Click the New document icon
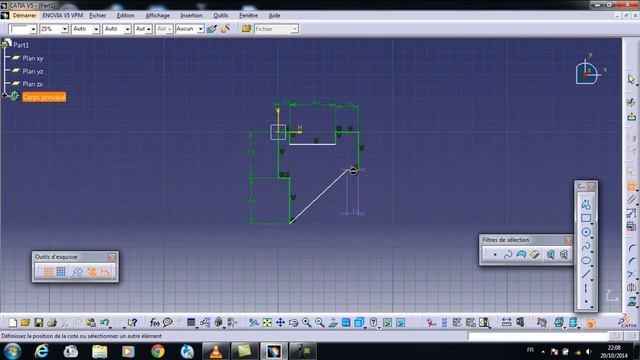 pos(13,323)
